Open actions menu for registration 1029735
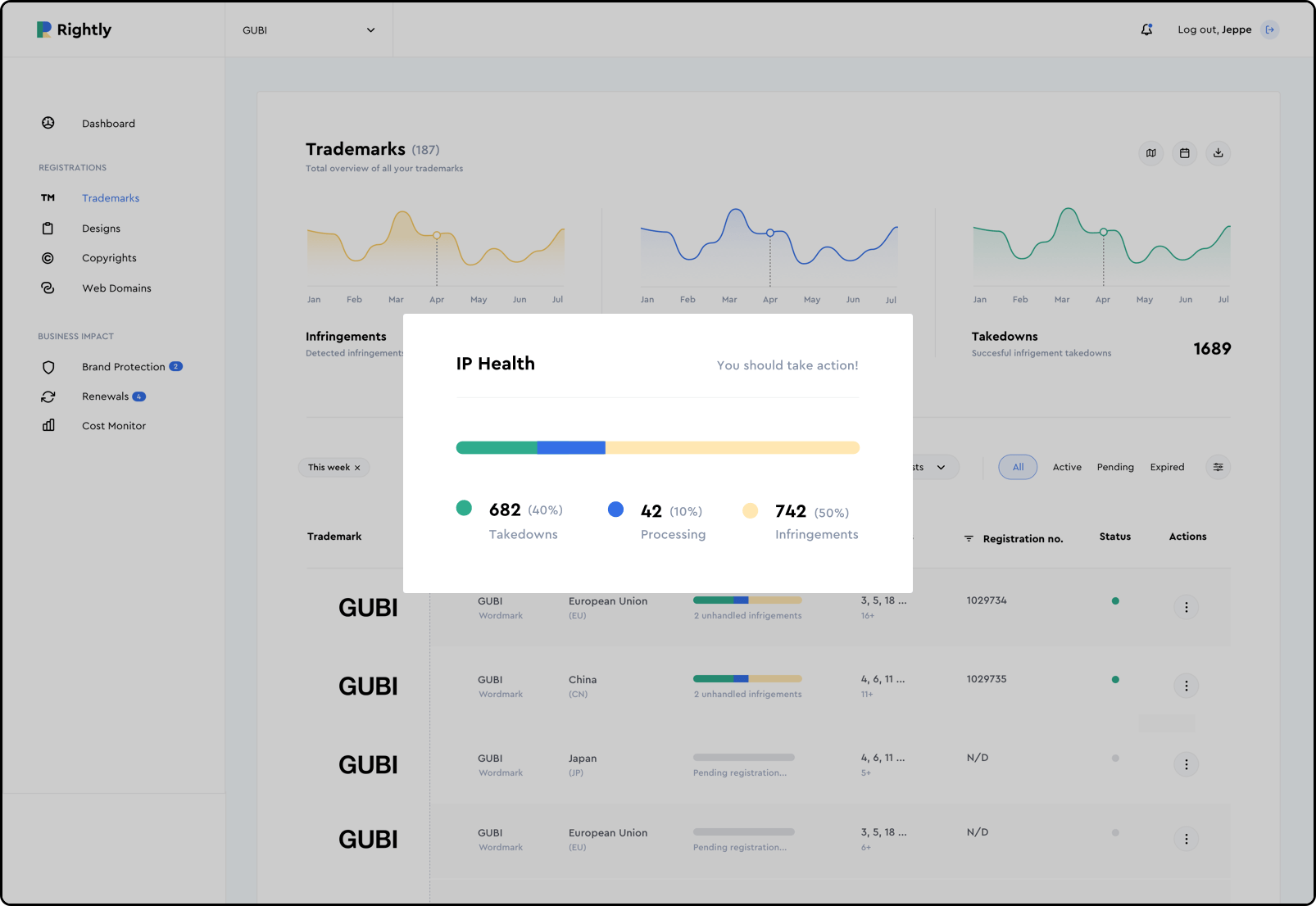The width and height of the screenshot is (1316, 906). pos(1187,686)
